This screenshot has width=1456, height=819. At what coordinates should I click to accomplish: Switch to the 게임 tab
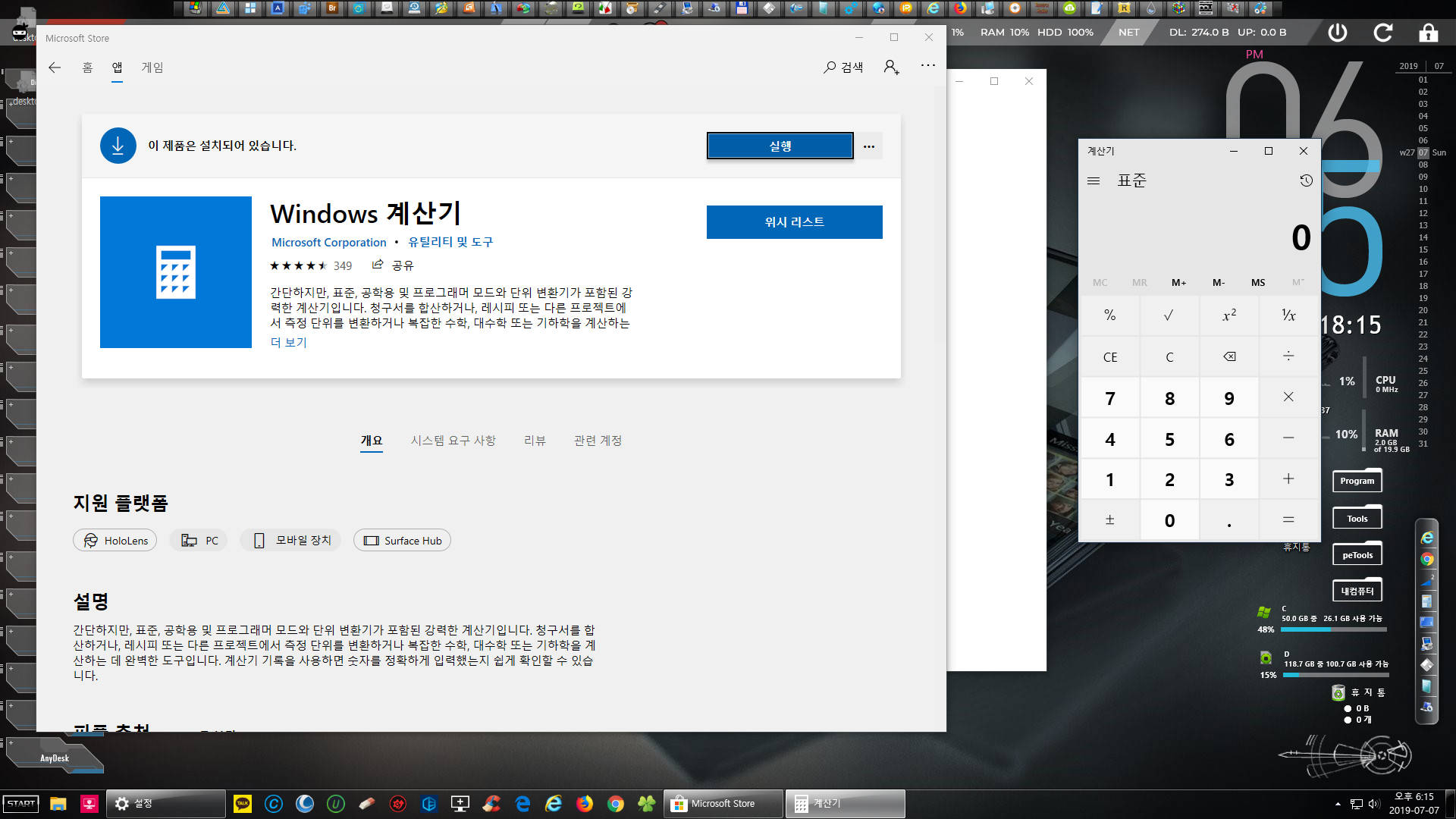[152, 67]
